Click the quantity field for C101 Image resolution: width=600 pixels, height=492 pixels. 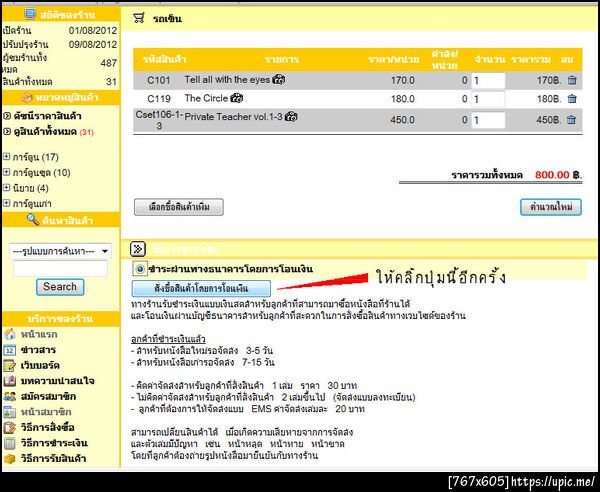pos(488,81)
